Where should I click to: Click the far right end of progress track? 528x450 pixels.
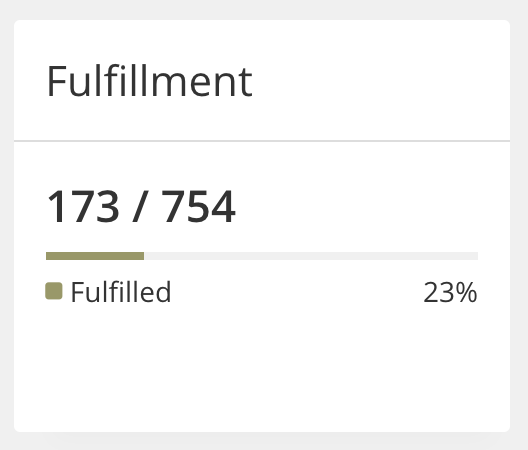click(476, 256)
